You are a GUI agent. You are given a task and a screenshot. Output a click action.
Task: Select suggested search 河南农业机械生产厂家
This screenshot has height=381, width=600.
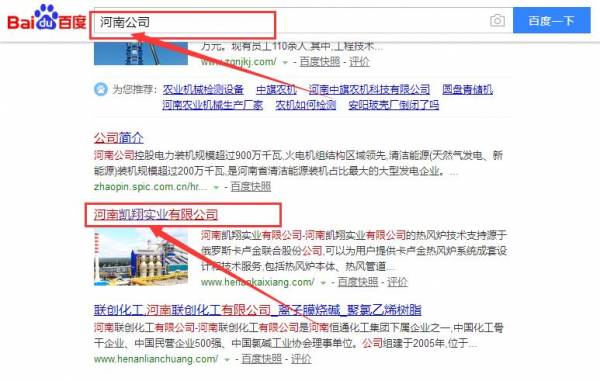point(212,105)
